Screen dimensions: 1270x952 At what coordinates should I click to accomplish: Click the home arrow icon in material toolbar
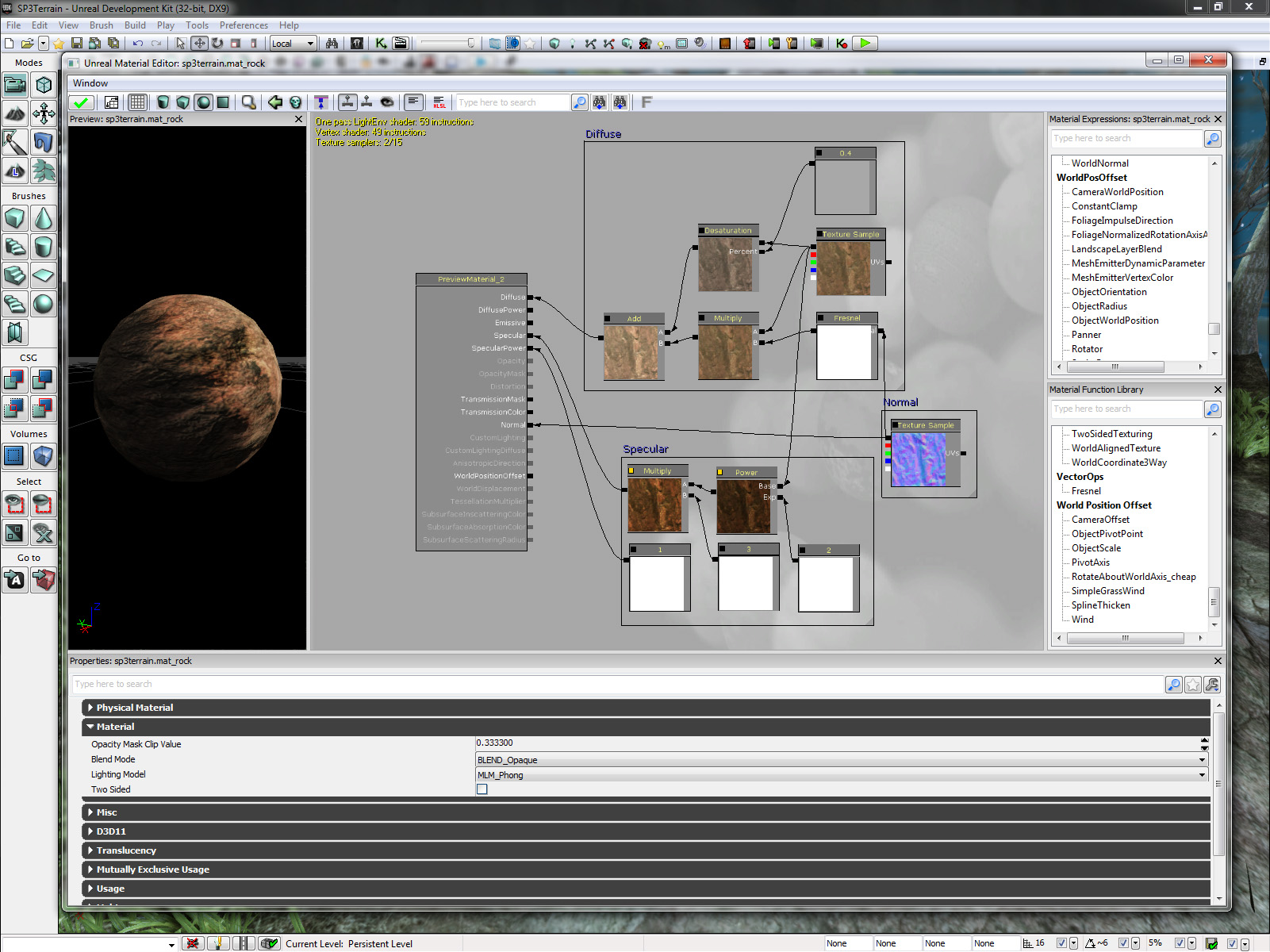point(275,102)
